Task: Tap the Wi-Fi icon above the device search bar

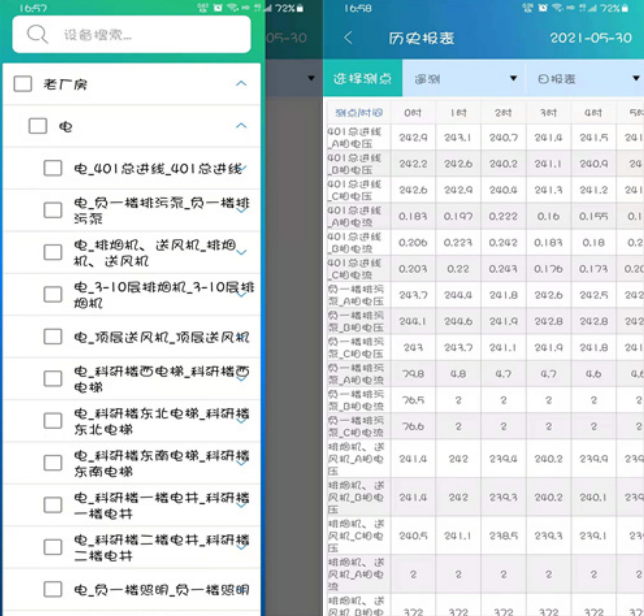Action: point(232,7)
